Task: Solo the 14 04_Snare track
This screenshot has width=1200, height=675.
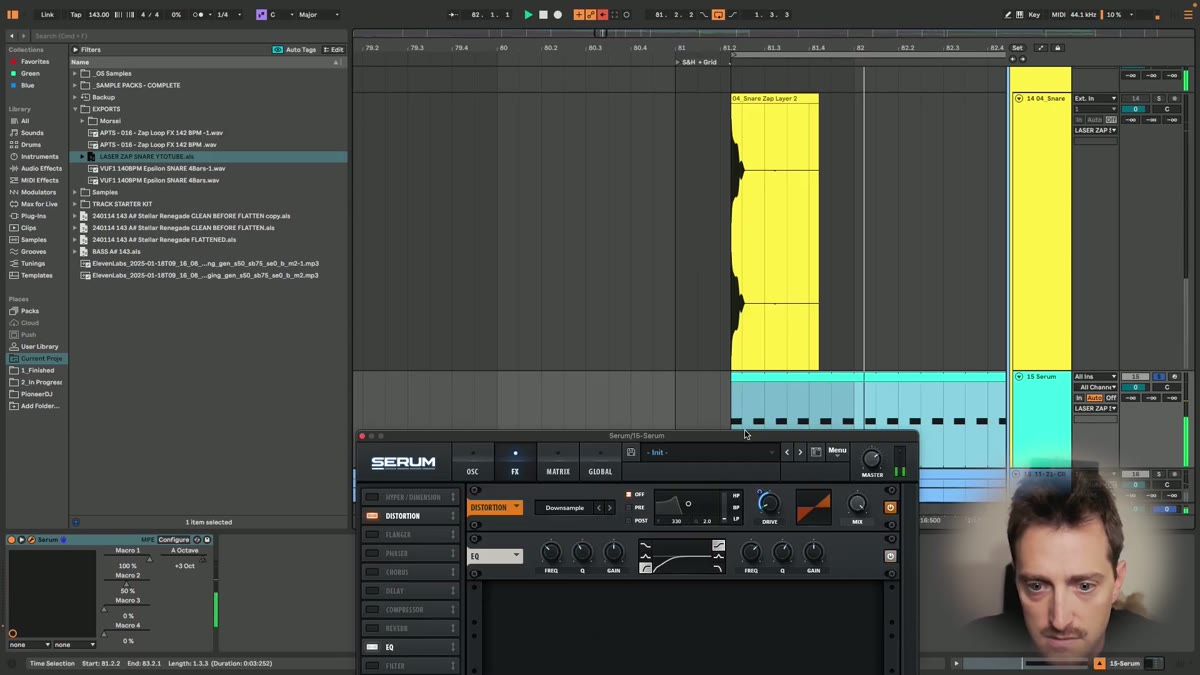Action: [x=1159, y=99]
